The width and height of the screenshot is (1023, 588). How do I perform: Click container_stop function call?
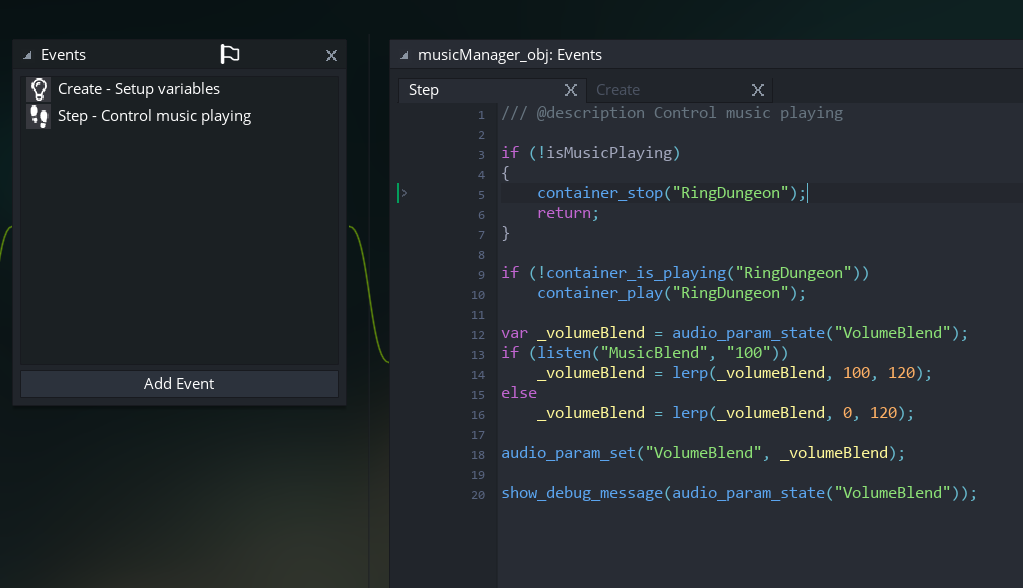[x=600, y=193]
